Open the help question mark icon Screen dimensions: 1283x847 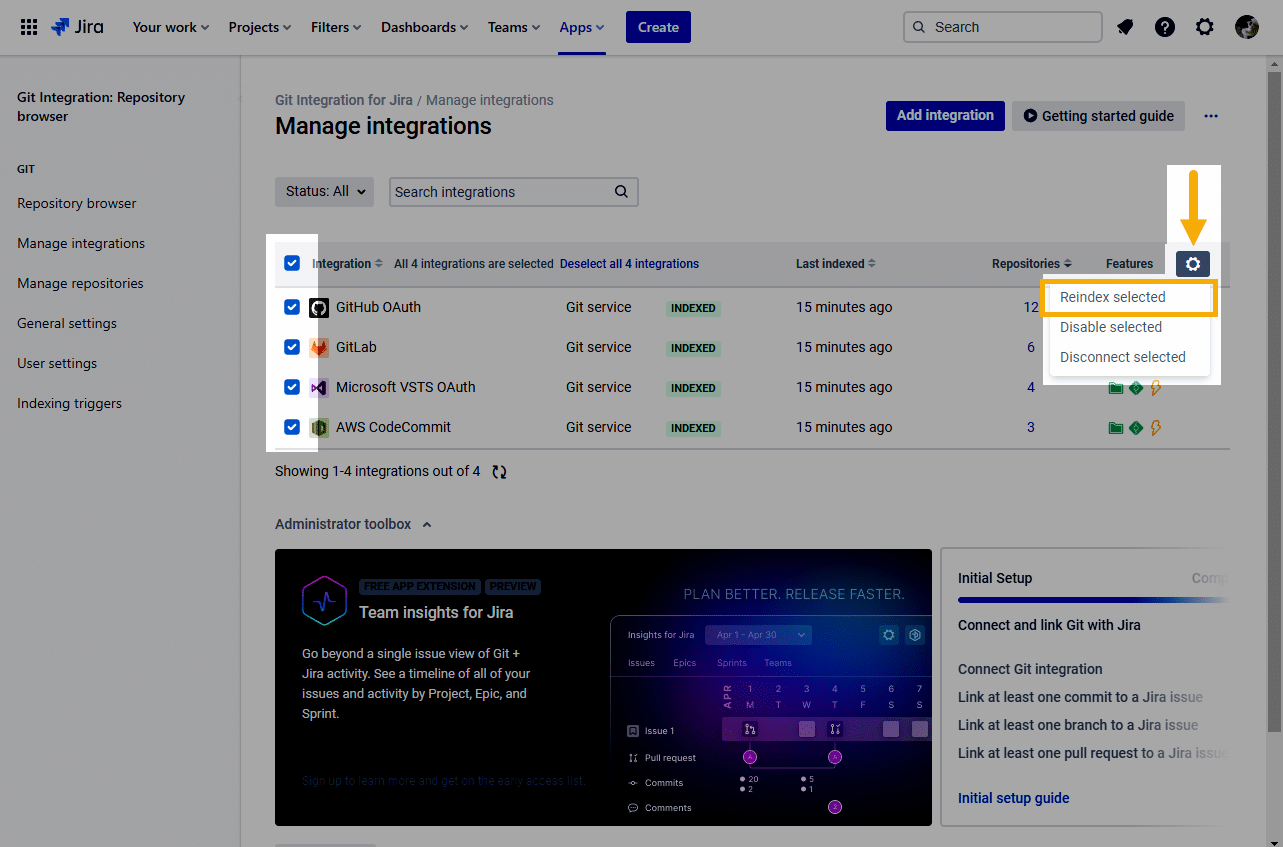tap(1165, 27)
